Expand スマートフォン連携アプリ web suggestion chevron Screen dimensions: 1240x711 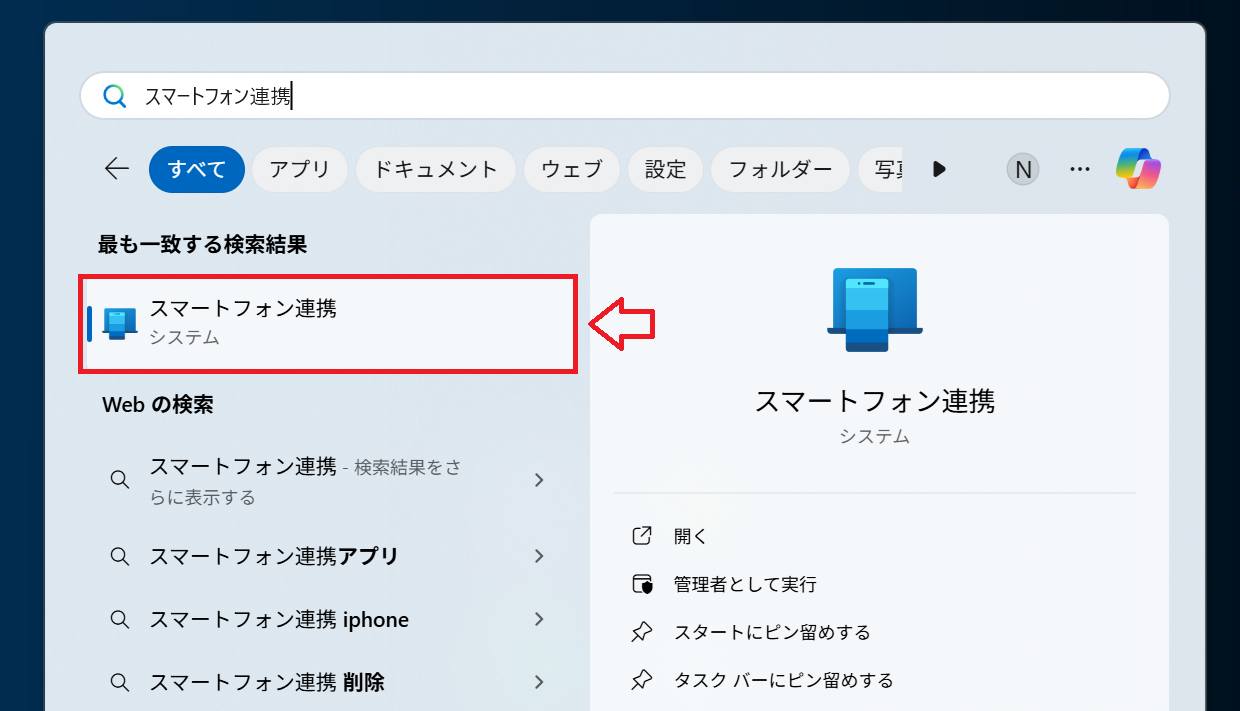tap(539, 556)
